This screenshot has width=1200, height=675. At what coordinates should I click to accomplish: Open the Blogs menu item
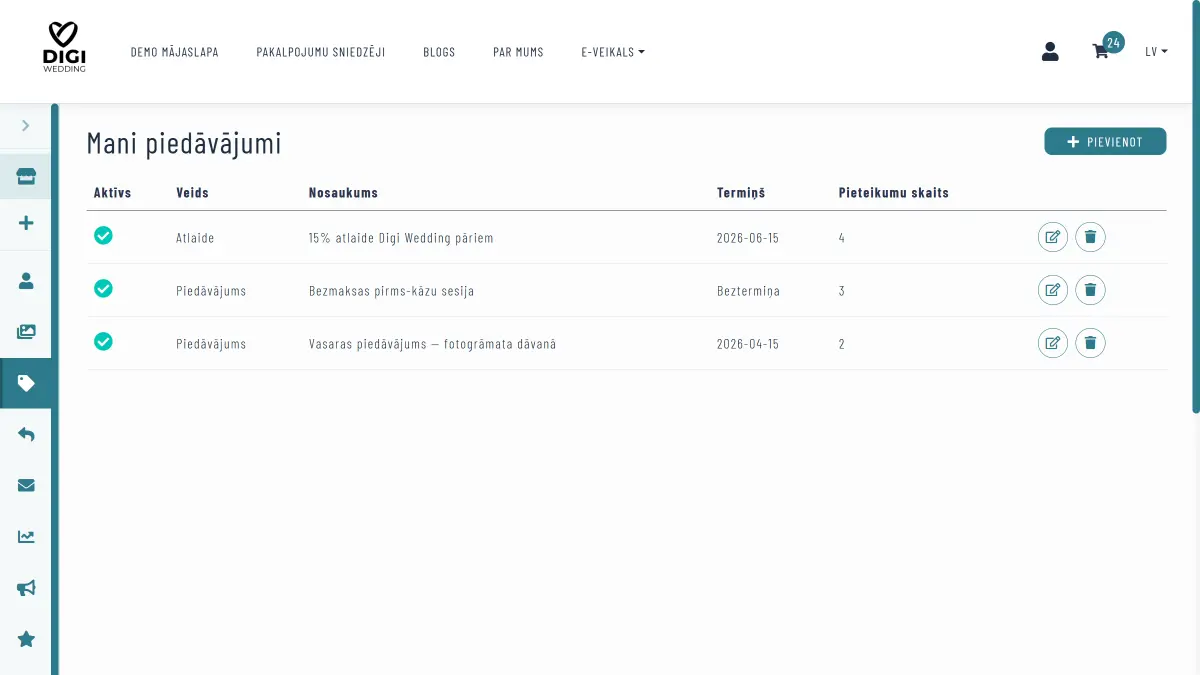[x=439, y=52]
